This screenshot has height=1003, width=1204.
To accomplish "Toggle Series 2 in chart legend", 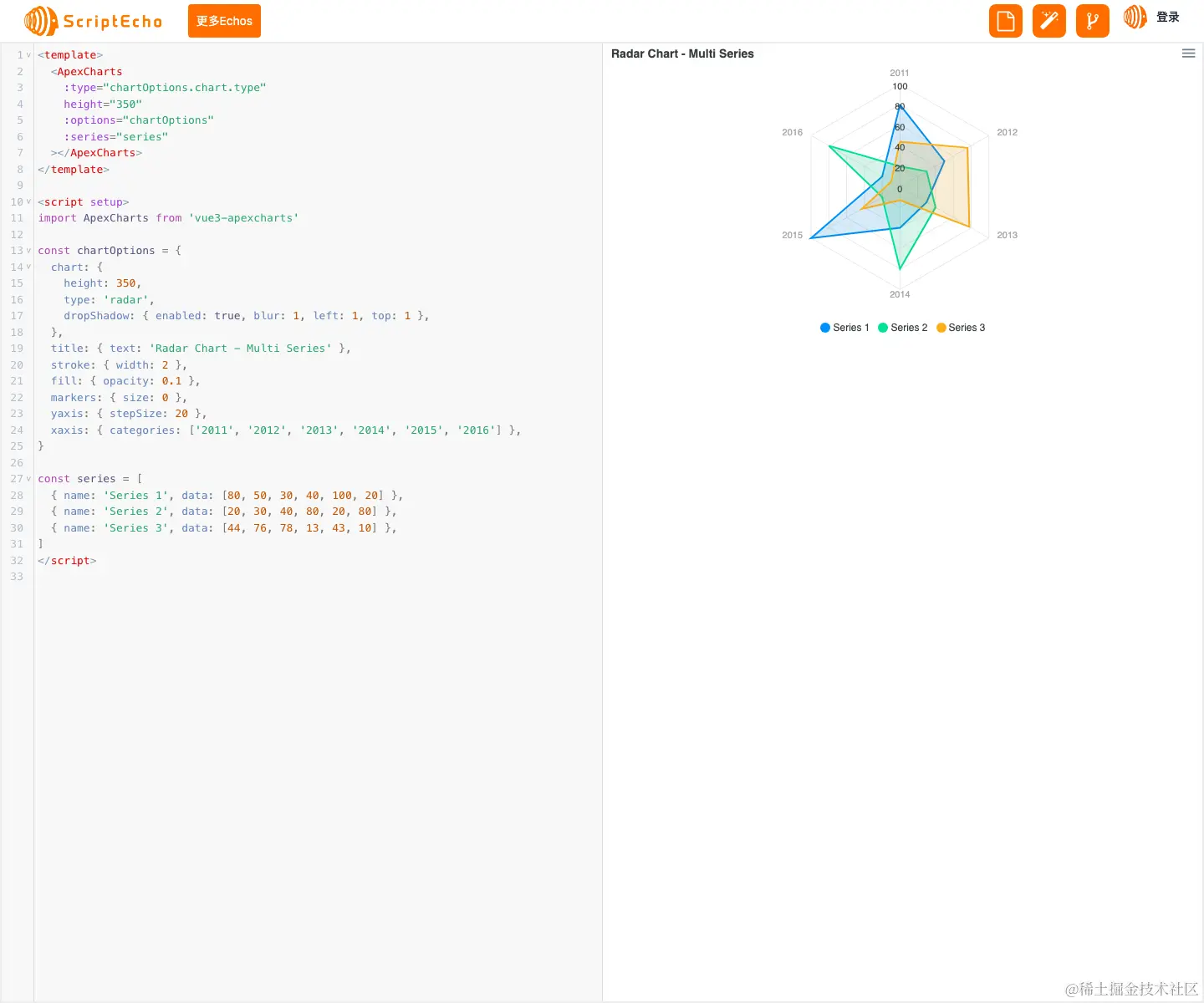I will (x=903, y=328).
